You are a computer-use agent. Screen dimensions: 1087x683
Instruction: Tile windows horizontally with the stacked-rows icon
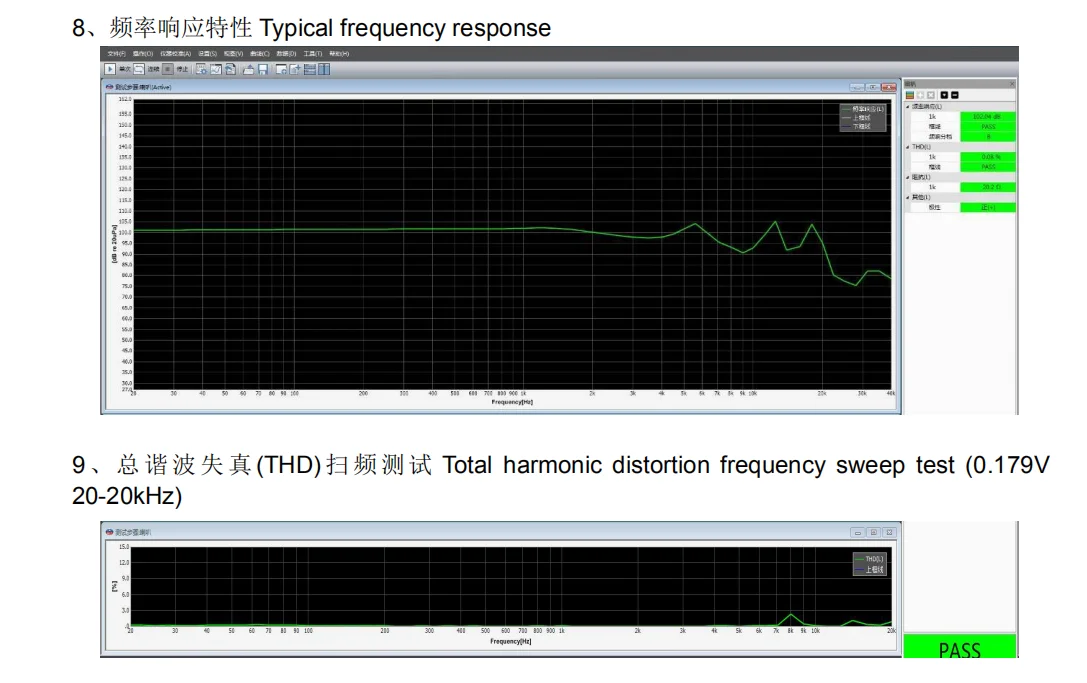310,69
